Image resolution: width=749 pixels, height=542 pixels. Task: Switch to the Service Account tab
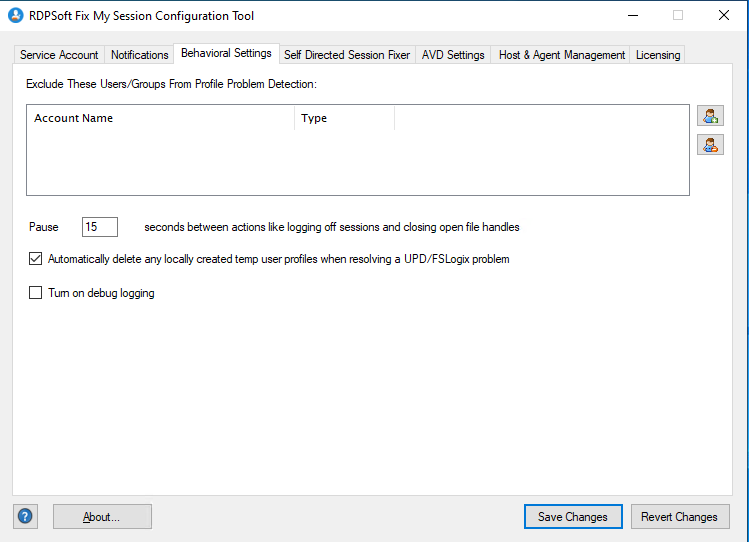point(59,55)
